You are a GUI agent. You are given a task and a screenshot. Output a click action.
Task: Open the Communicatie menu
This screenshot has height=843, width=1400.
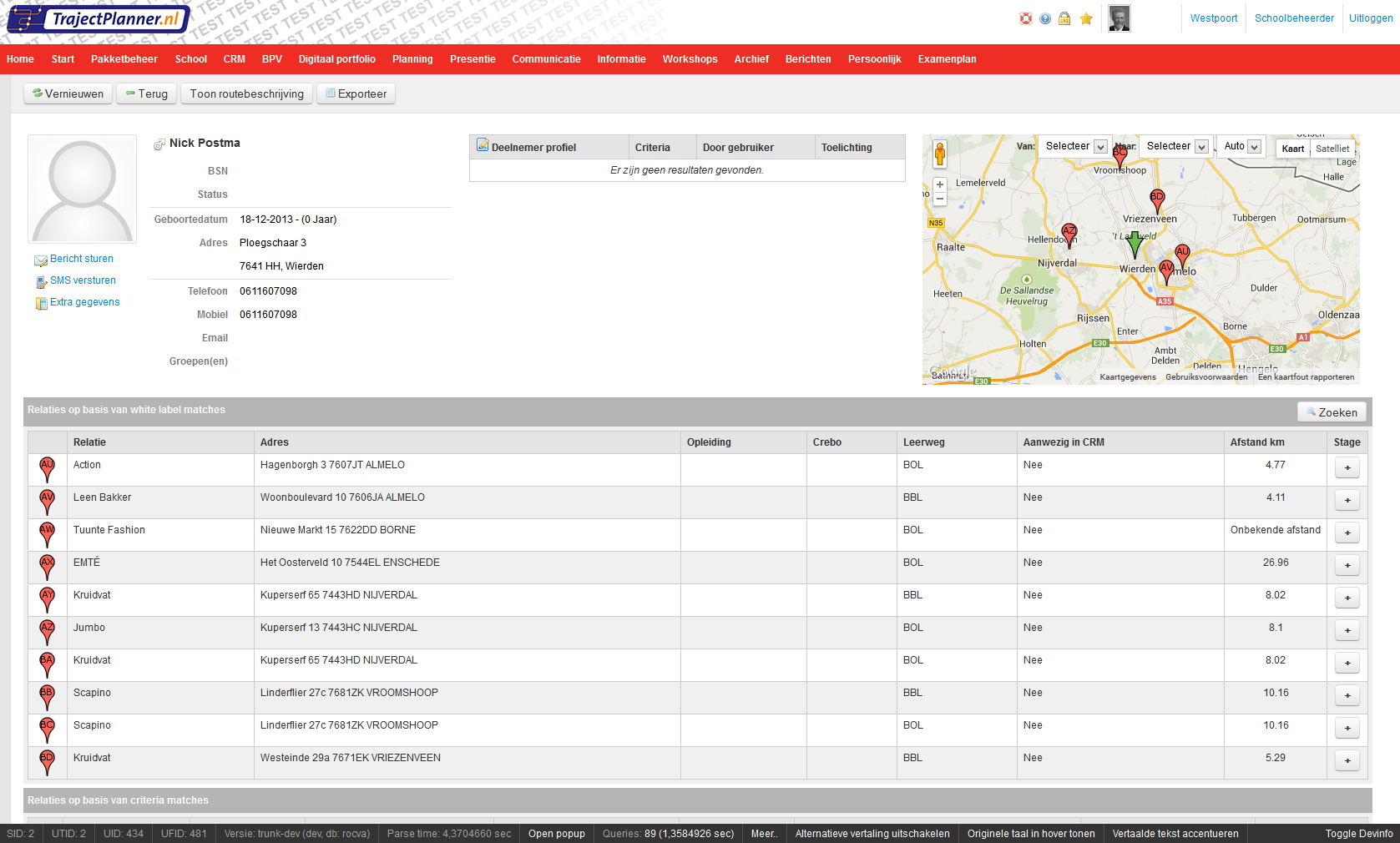(x=546, y=59)
